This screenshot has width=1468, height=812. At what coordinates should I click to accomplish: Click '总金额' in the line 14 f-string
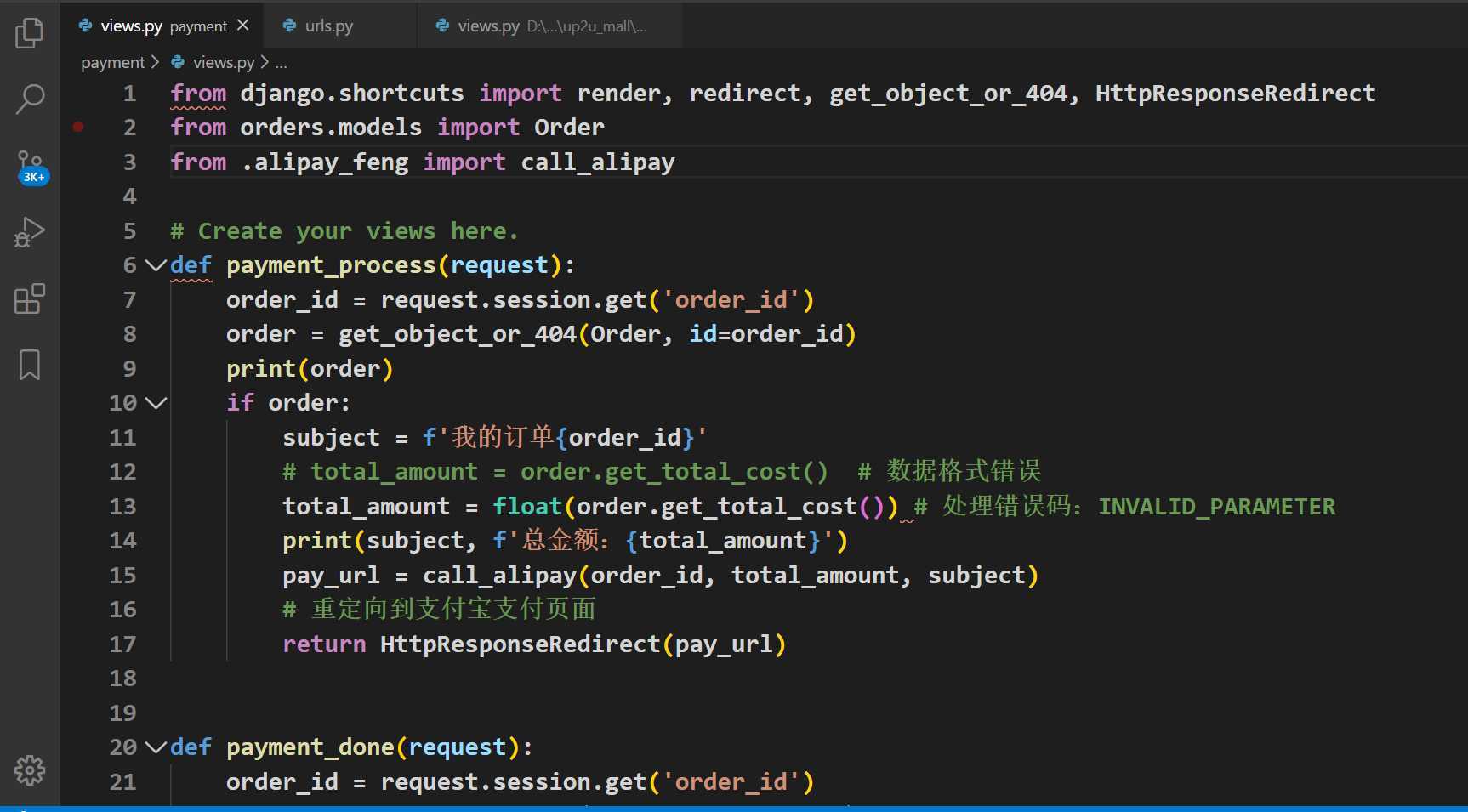pyautogui.click(x=560, y=541)
